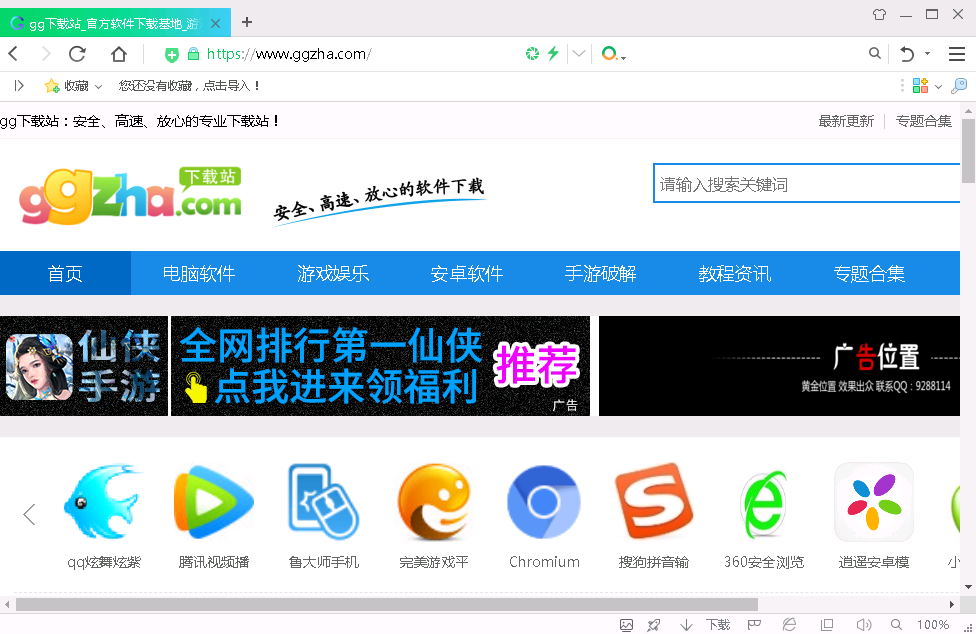Image resolution: width=976 pixels, height=634 pixels.
Task: Open the 安卓软件 navigation item
Action: (x=467, y=273)
